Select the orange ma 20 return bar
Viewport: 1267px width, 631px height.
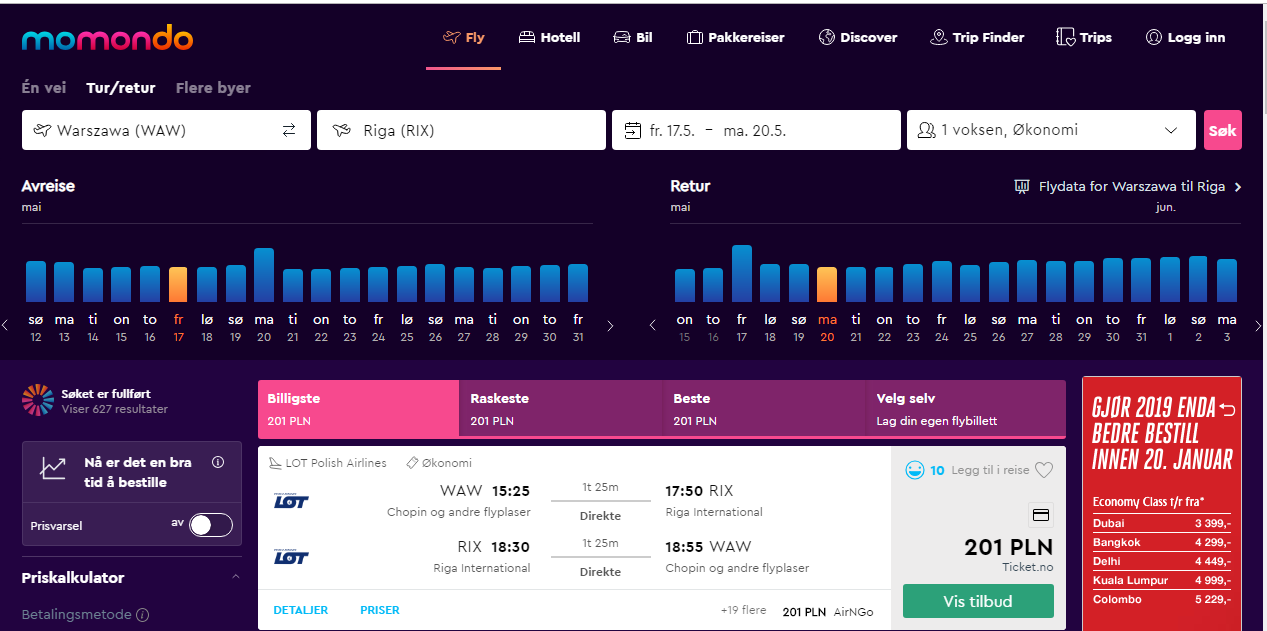(827, 285)
